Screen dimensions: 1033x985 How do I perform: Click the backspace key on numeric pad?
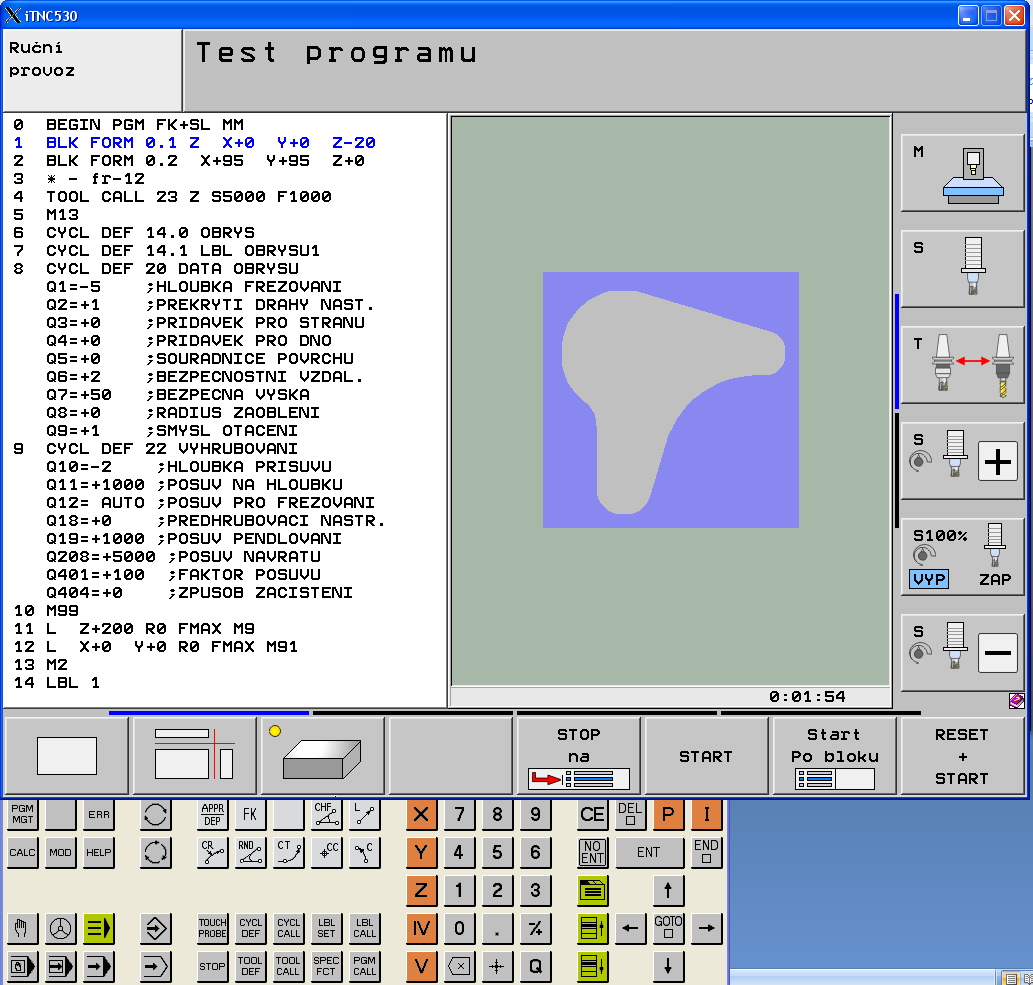click(x=459, y=967)
